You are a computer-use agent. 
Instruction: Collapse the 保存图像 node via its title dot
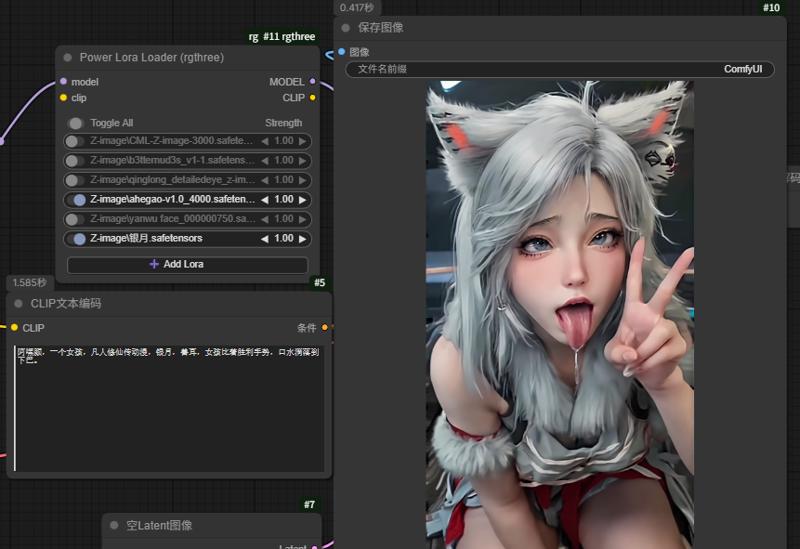coord(346,28)
